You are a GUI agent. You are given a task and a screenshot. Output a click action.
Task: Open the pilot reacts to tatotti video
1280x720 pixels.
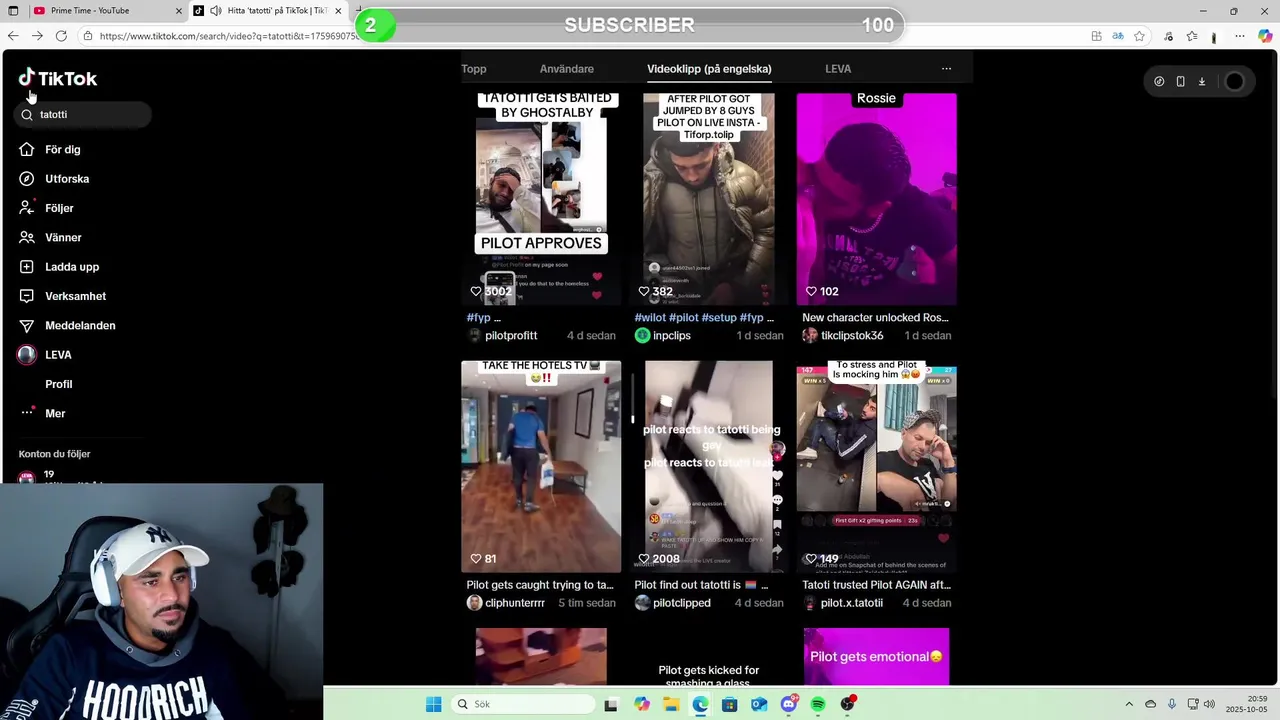(x=709, y=467)
